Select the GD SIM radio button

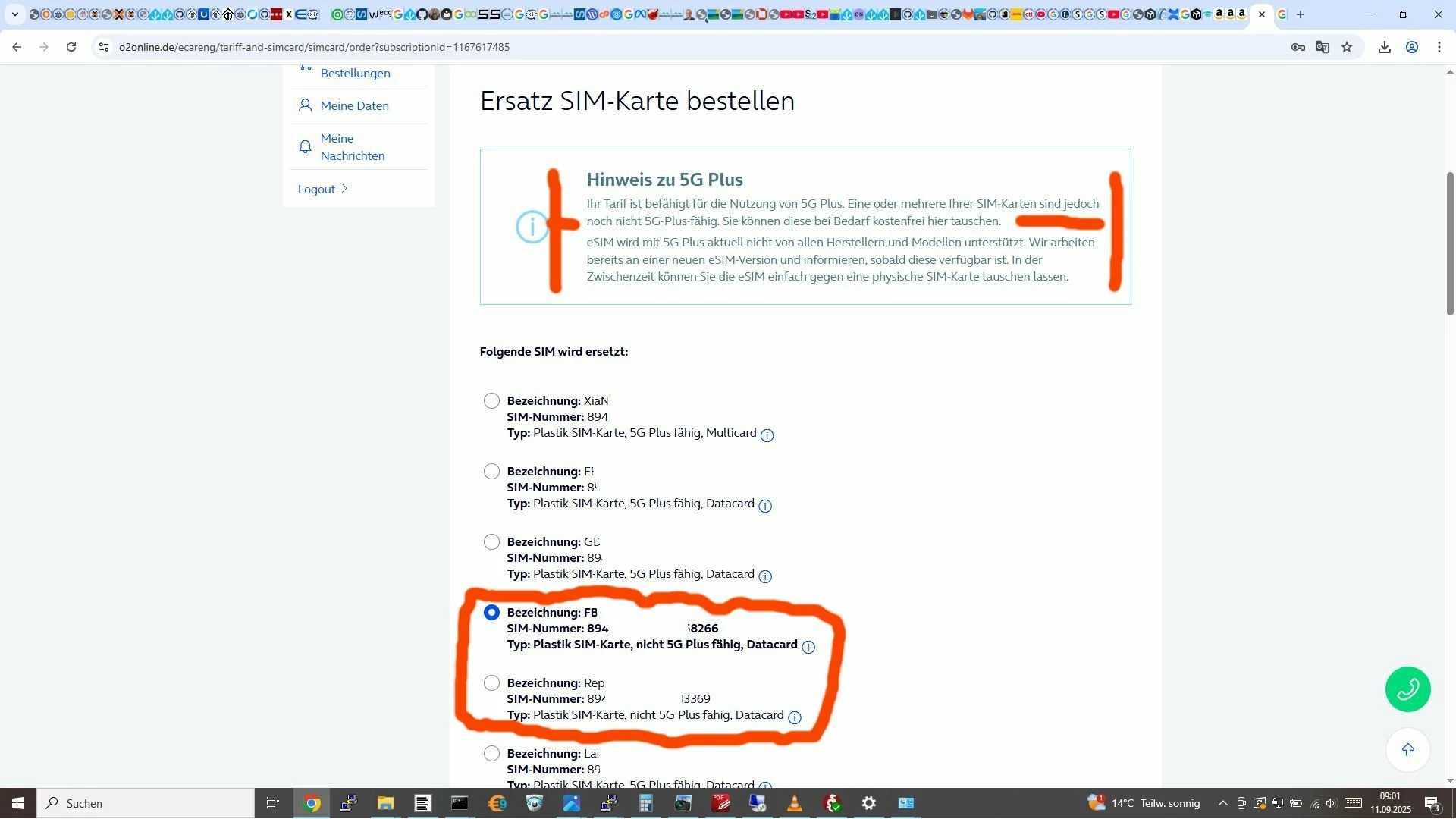click(x=491, y=541)
